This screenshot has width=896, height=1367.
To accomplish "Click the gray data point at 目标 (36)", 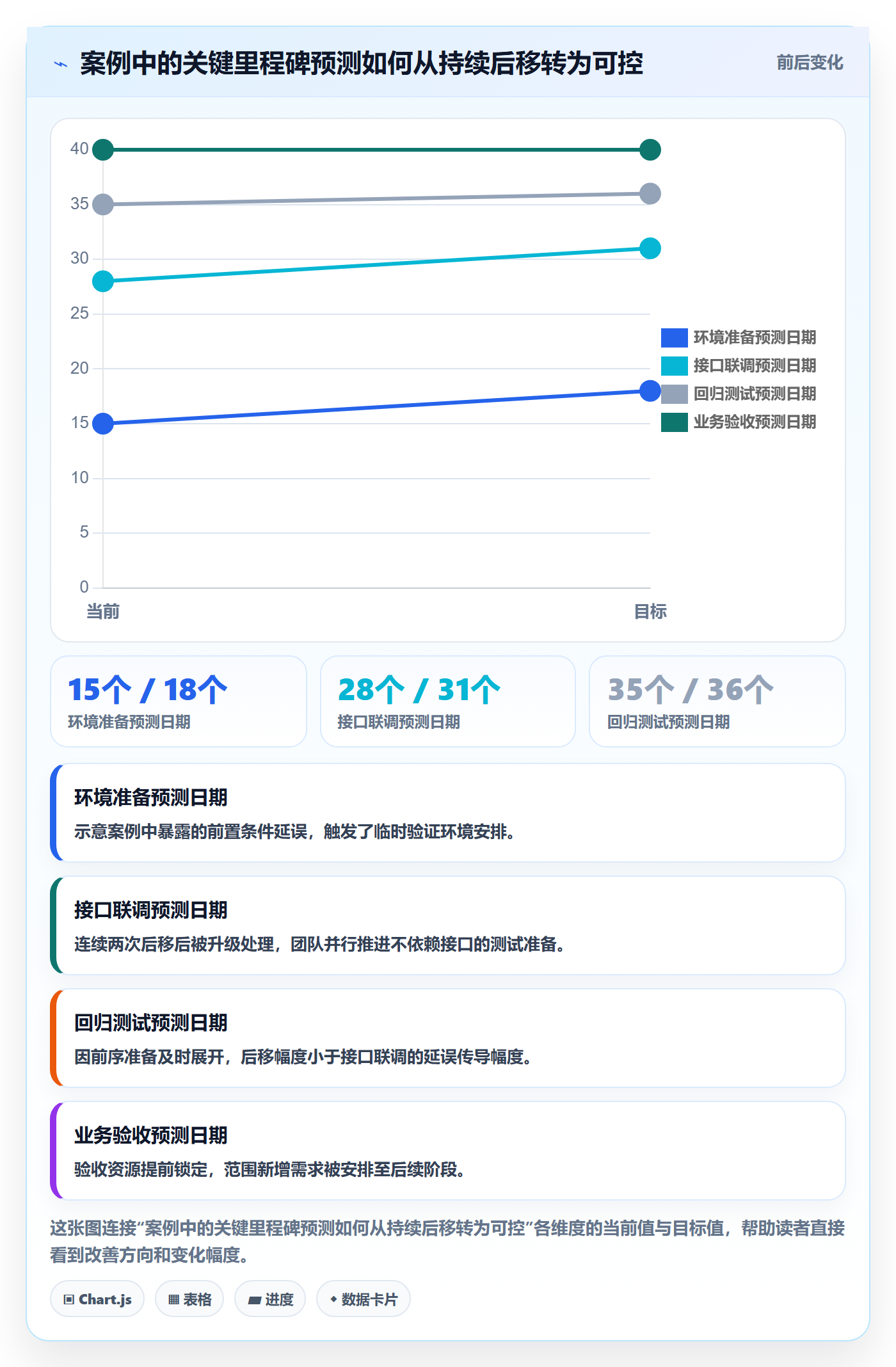I will pos(650,193).
